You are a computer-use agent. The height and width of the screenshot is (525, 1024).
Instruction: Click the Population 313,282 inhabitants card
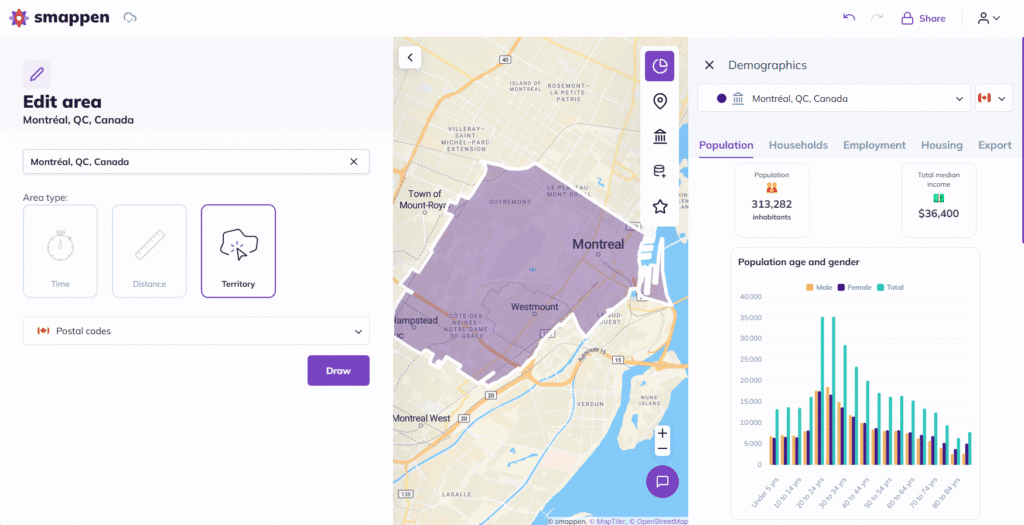[772, 200]
